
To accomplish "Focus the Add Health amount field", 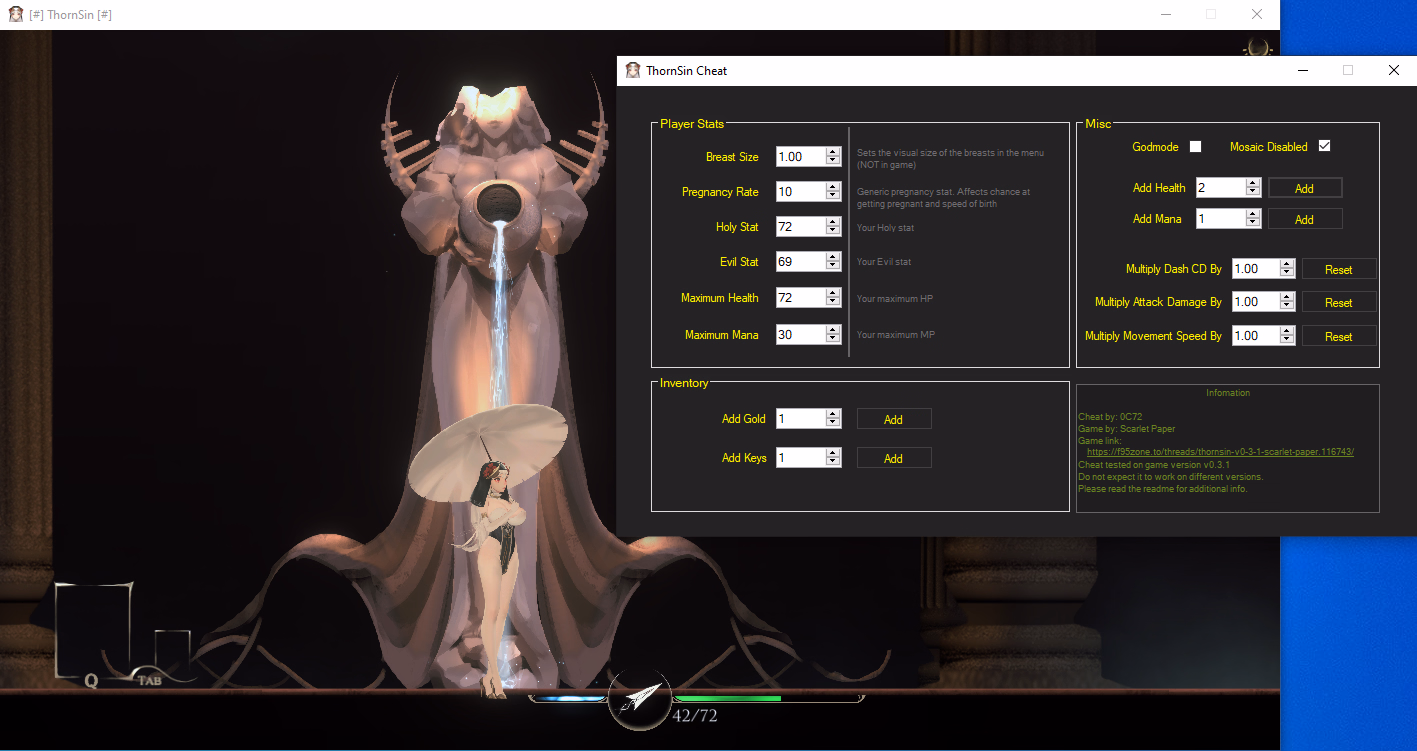I will [x=1221, y=188].
